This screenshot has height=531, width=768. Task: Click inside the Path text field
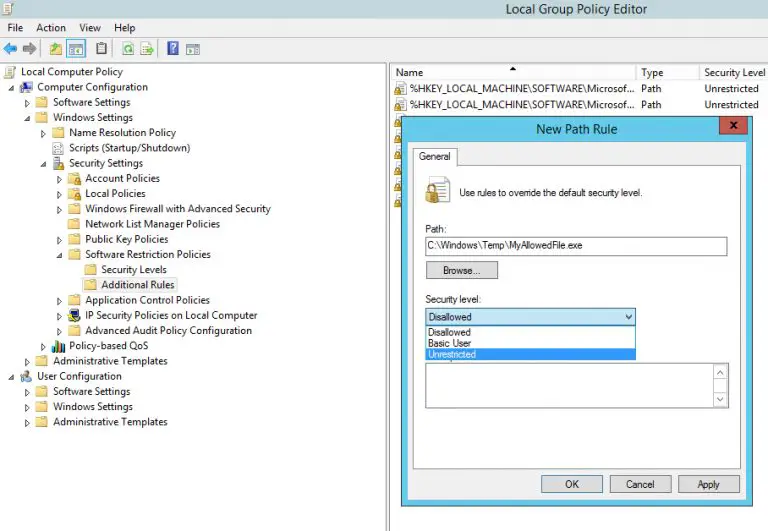(x=575, y=246)
